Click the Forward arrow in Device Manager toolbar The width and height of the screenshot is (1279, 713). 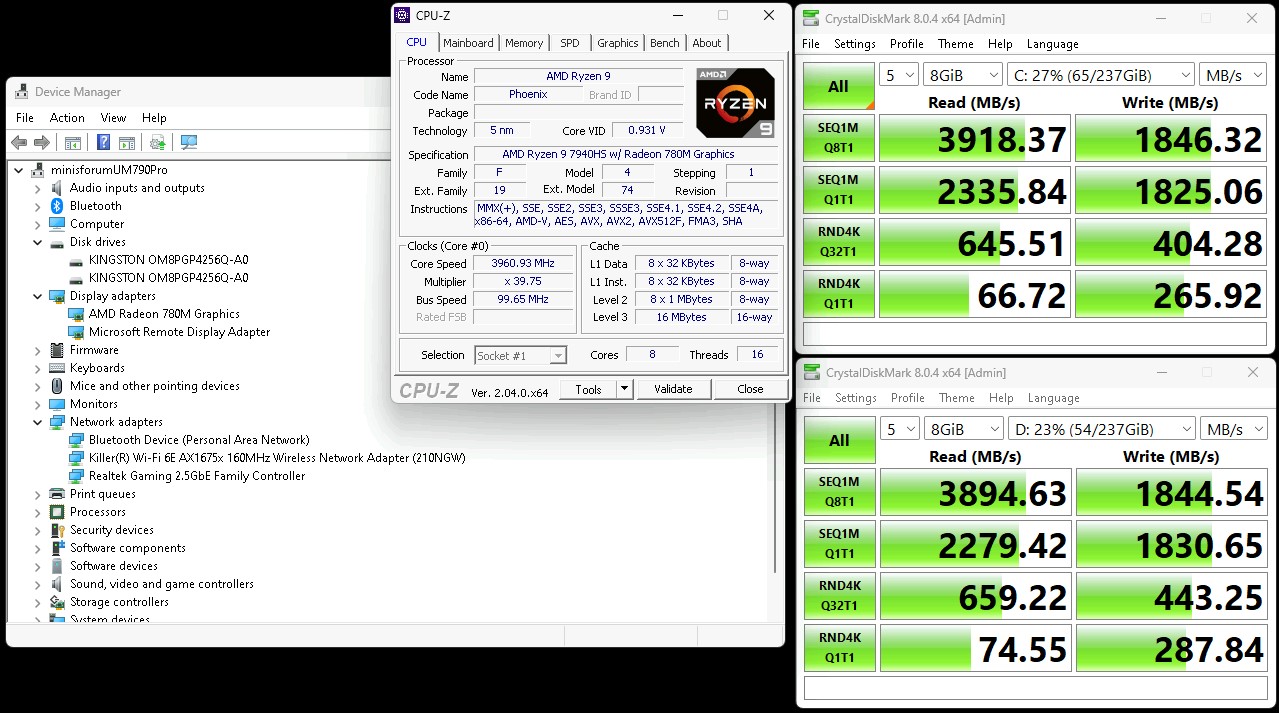coord(42,143)
